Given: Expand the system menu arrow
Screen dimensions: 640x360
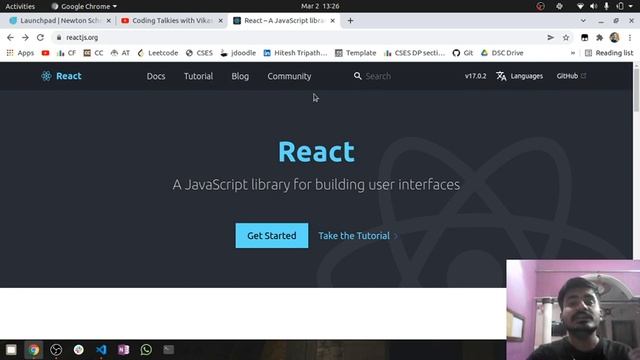Looking at the screenshot, I should coord(631,6).
